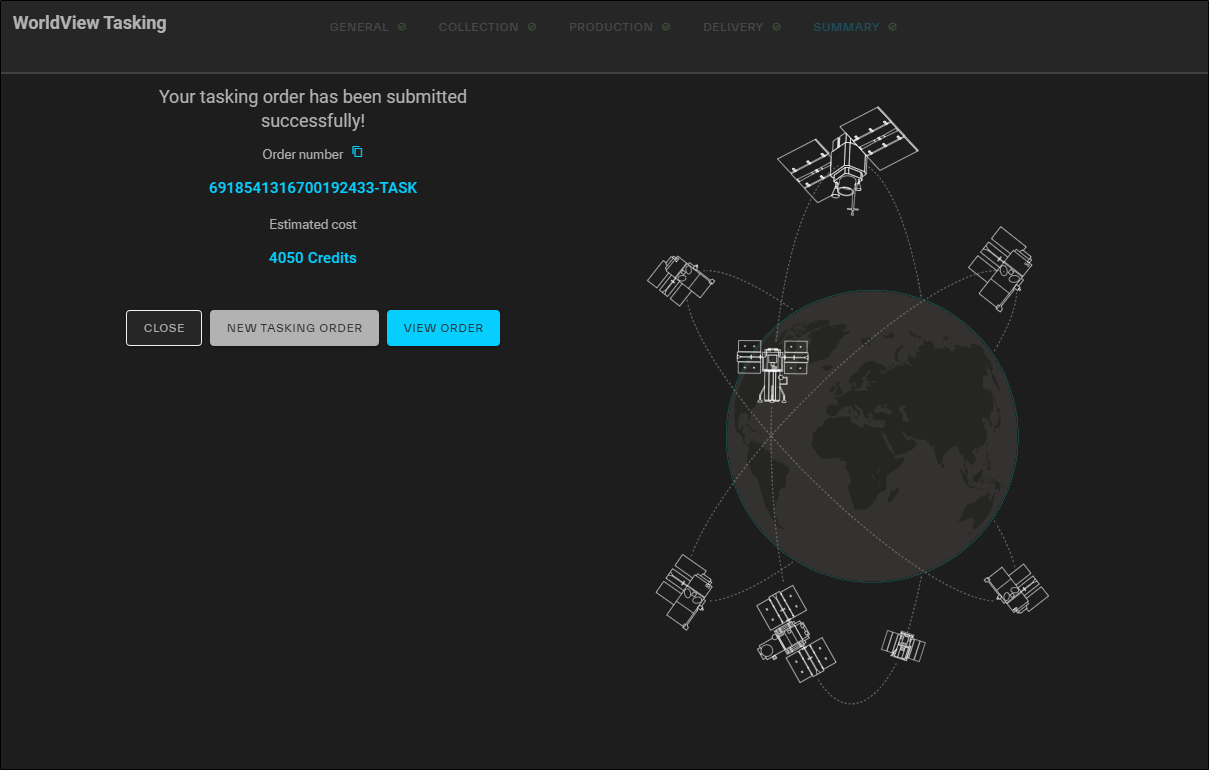Click the checkmark icon beside COLLECTION
The image size is (1209, 770).
[x=532, y=27]
